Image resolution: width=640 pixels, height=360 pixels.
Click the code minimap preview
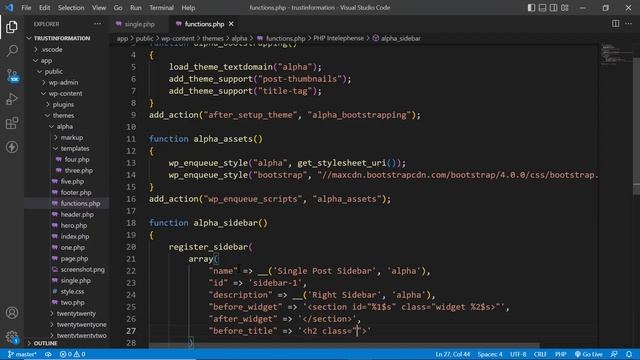(x=615, y=54)
